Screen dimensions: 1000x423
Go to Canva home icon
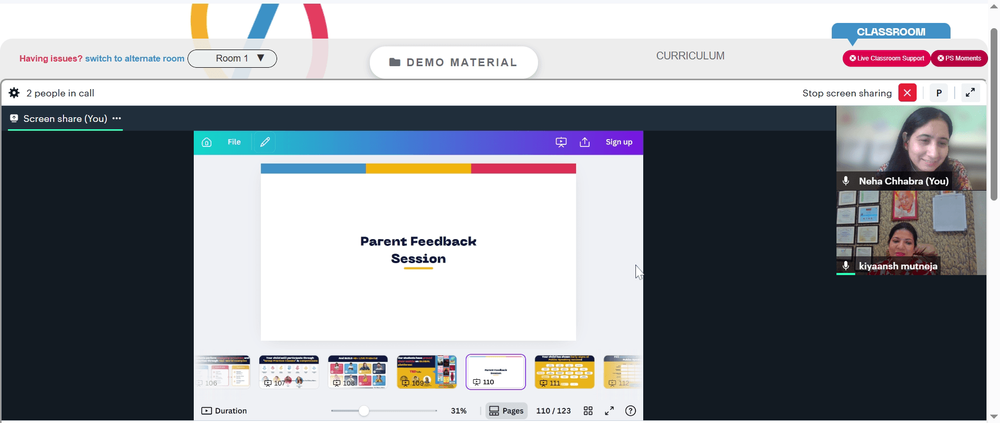(x=207, y=142)
